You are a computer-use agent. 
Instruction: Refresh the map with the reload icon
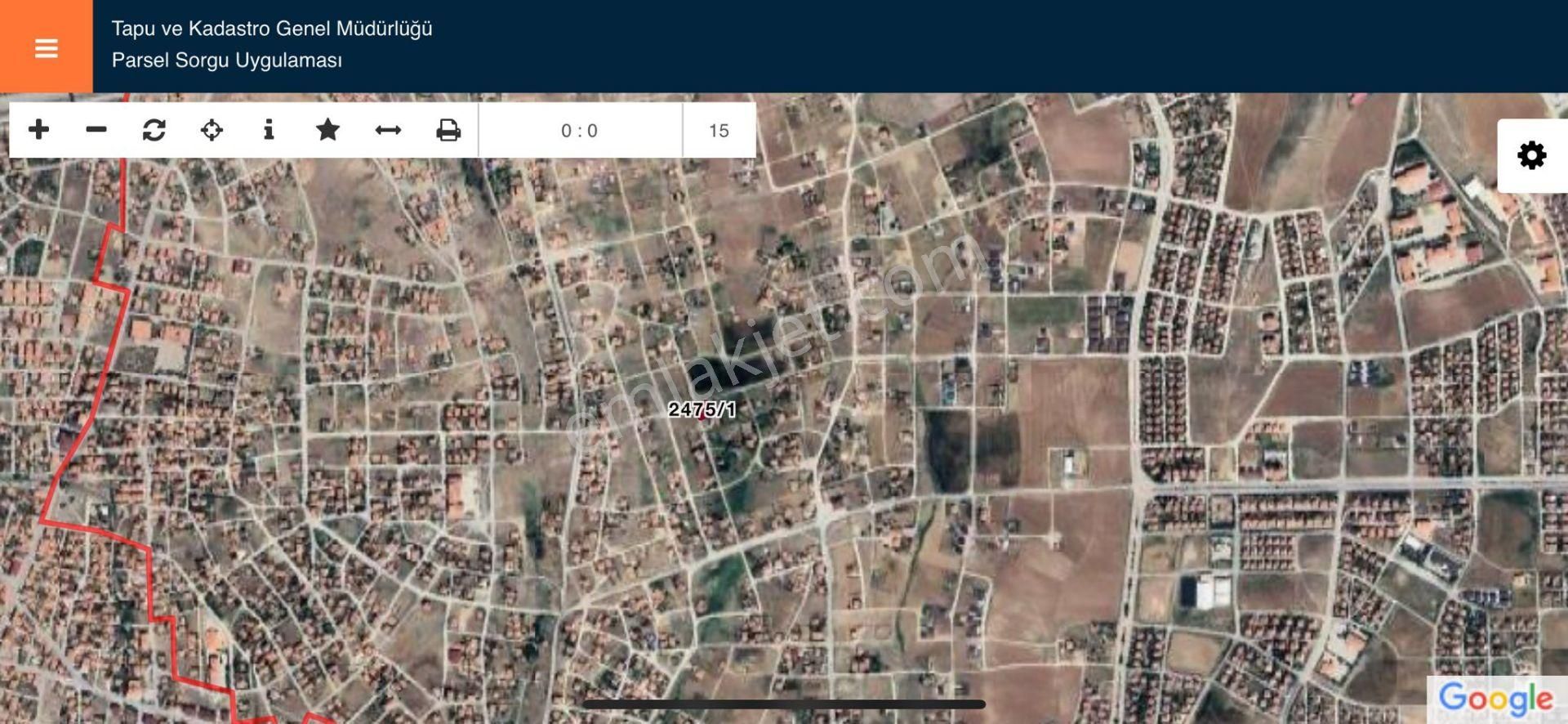pos(154,130)
